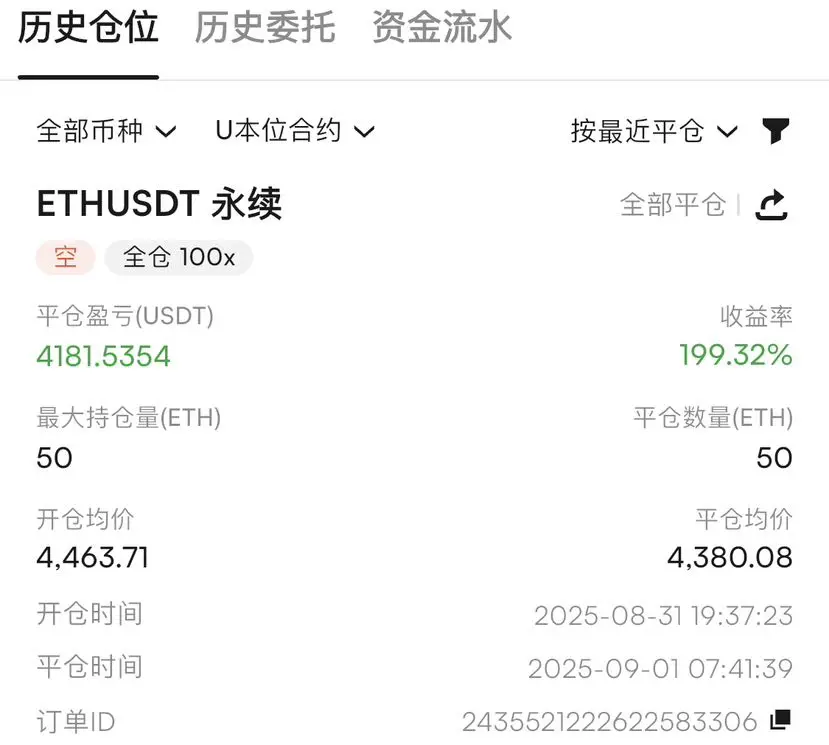Expand the 全部币种 dropdown
Viewport: 829px width, 745px height.
(x=106, y=131)
